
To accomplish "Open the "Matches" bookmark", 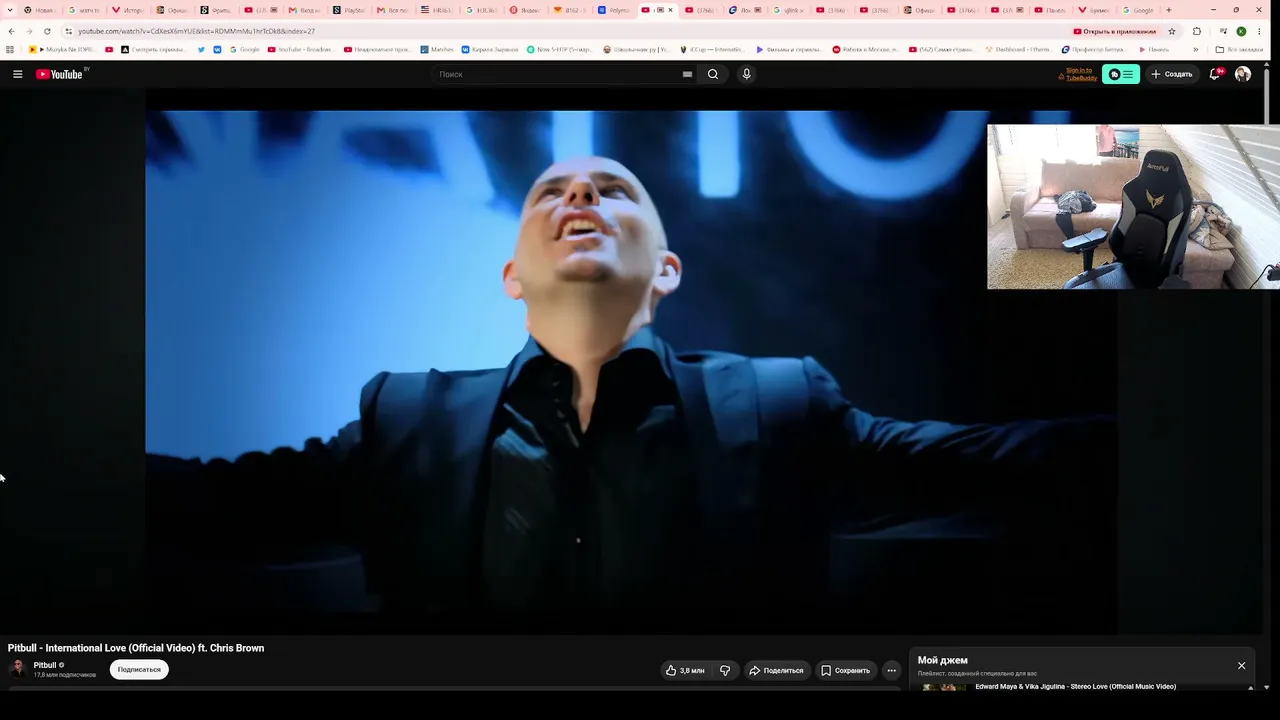I will 437,49.
